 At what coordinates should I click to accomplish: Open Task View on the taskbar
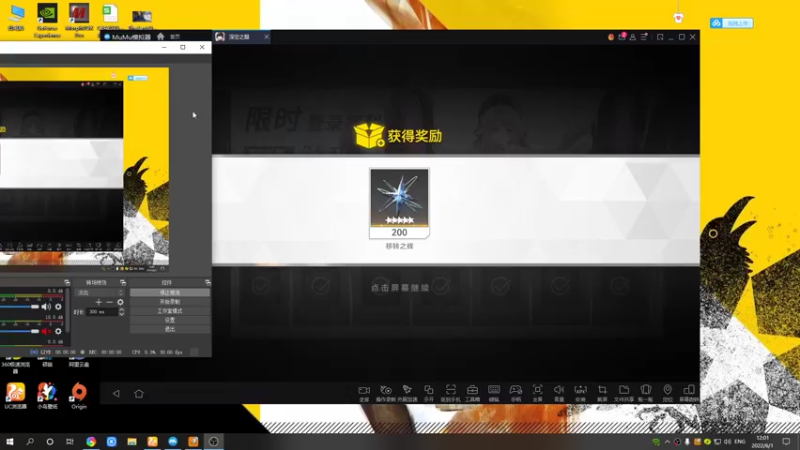pos(70,442)
